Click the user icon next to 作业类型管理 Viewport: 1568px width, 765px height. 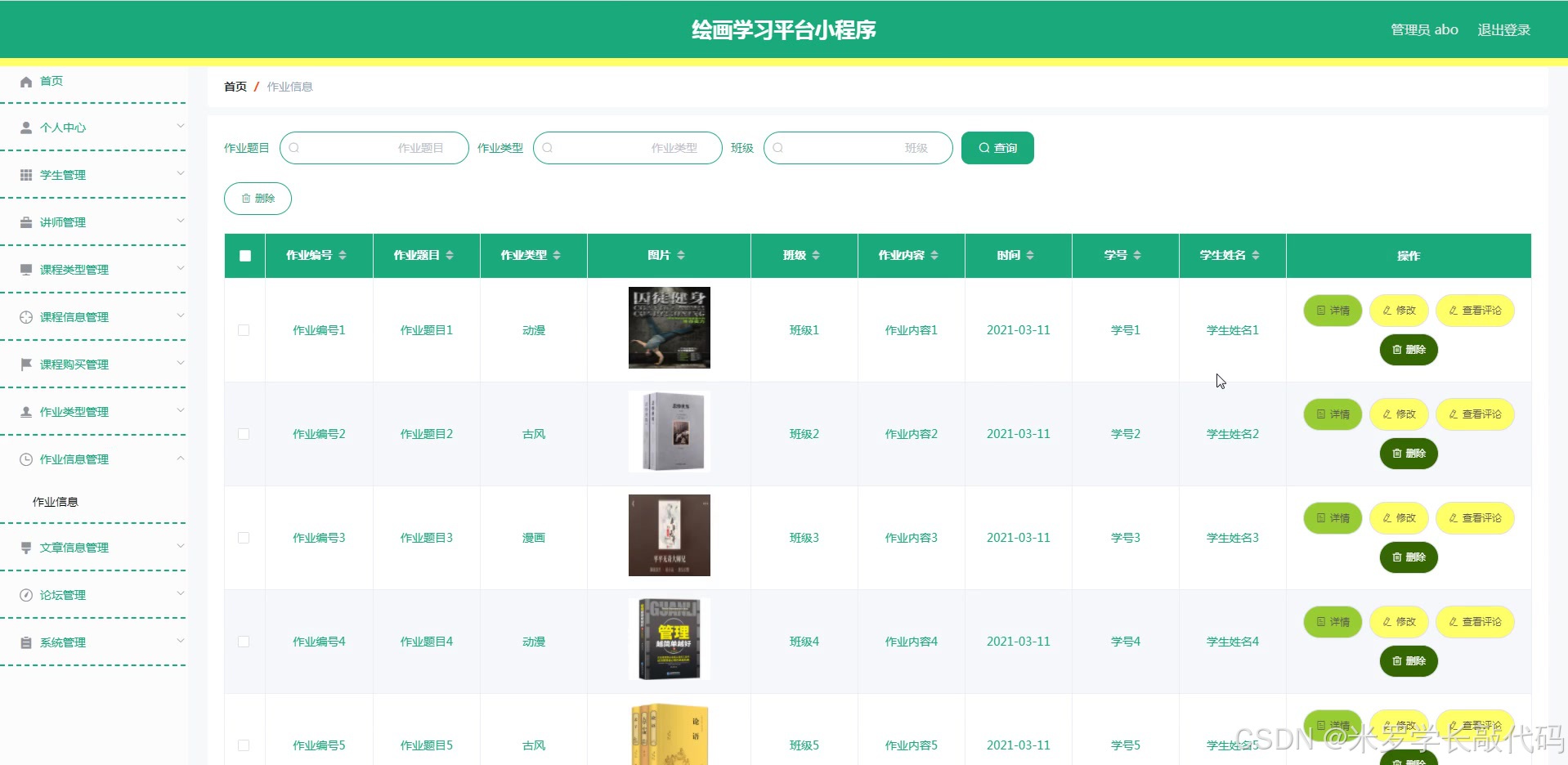pos(26,413)
